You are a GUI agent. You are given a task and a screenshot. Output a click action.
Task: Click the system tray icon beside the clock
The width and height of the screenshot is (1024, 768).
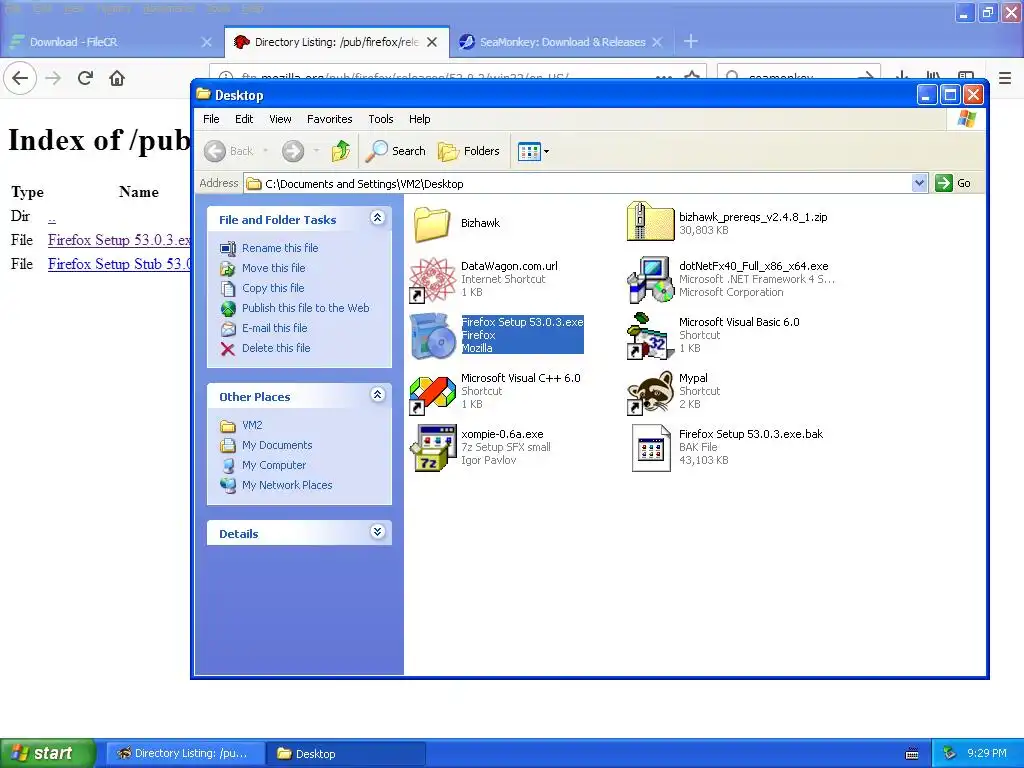pyautogui.click(x=950, y=753)
